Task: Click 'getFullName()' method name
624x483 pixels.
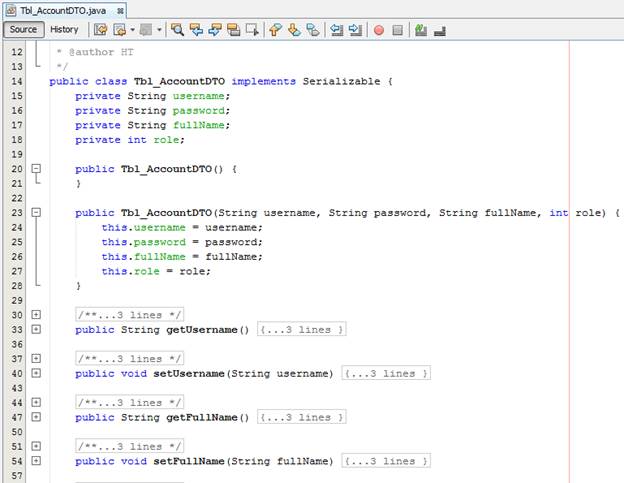Action: (208, 417)
